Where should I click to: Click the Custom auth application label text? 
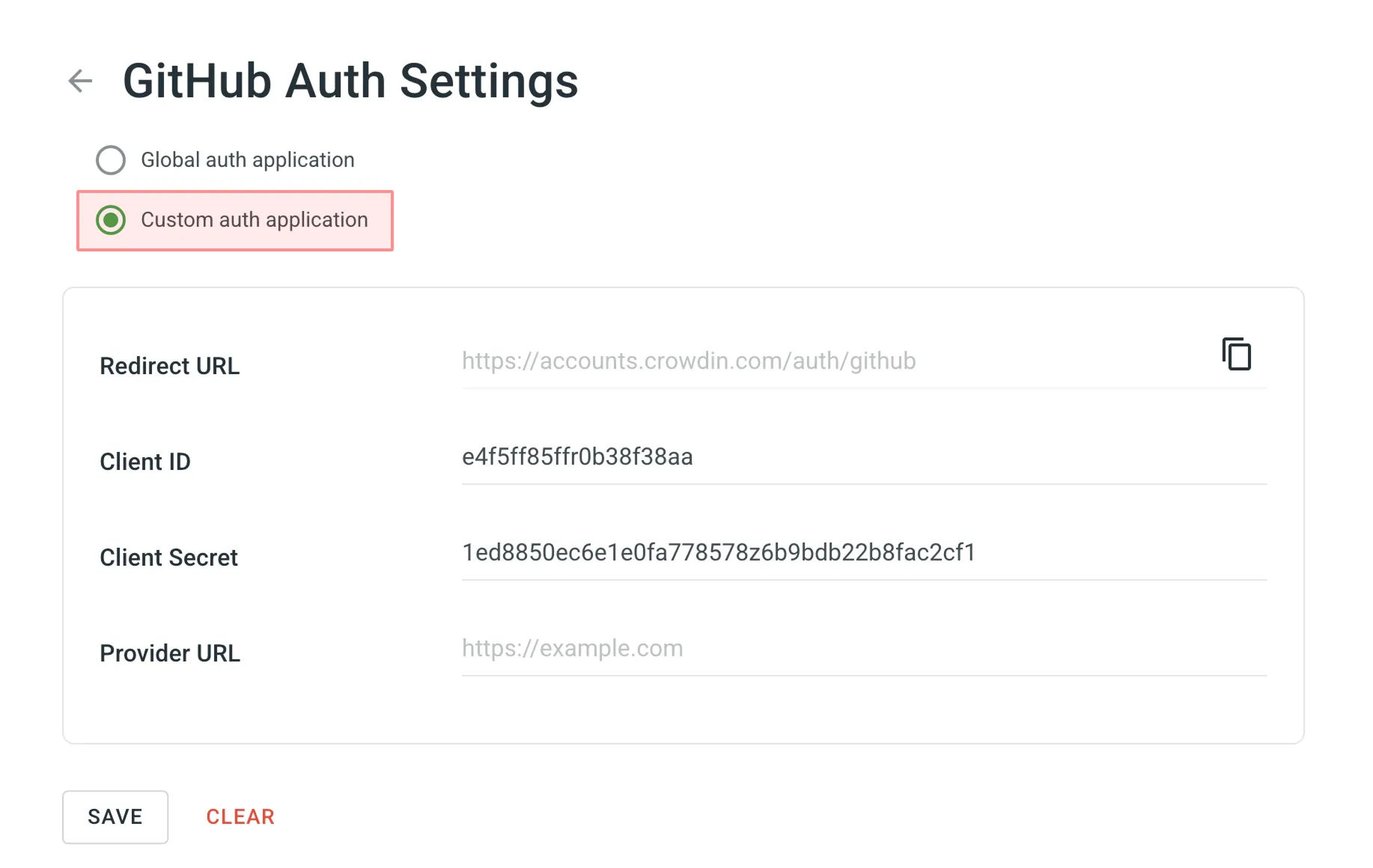[x=255, y=220]
